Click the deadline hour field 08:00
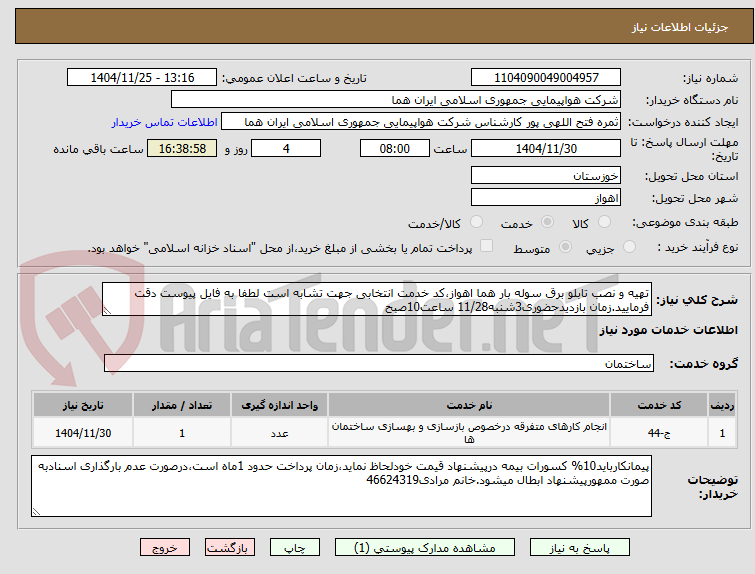Screen dimensions: 755x574 click(x=395, y=148)
